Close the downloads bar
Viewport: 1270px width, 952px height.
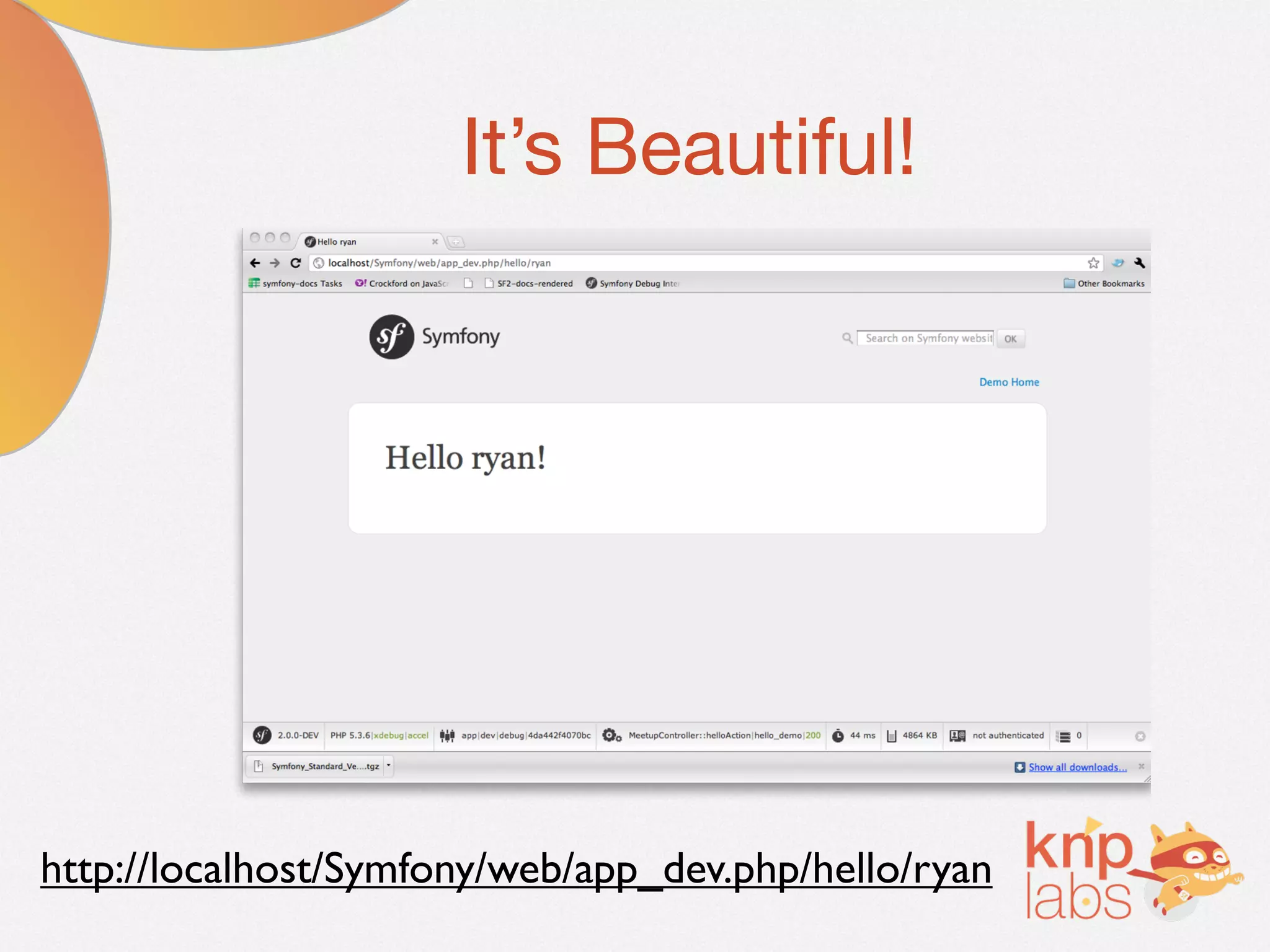click(1141, 766)
